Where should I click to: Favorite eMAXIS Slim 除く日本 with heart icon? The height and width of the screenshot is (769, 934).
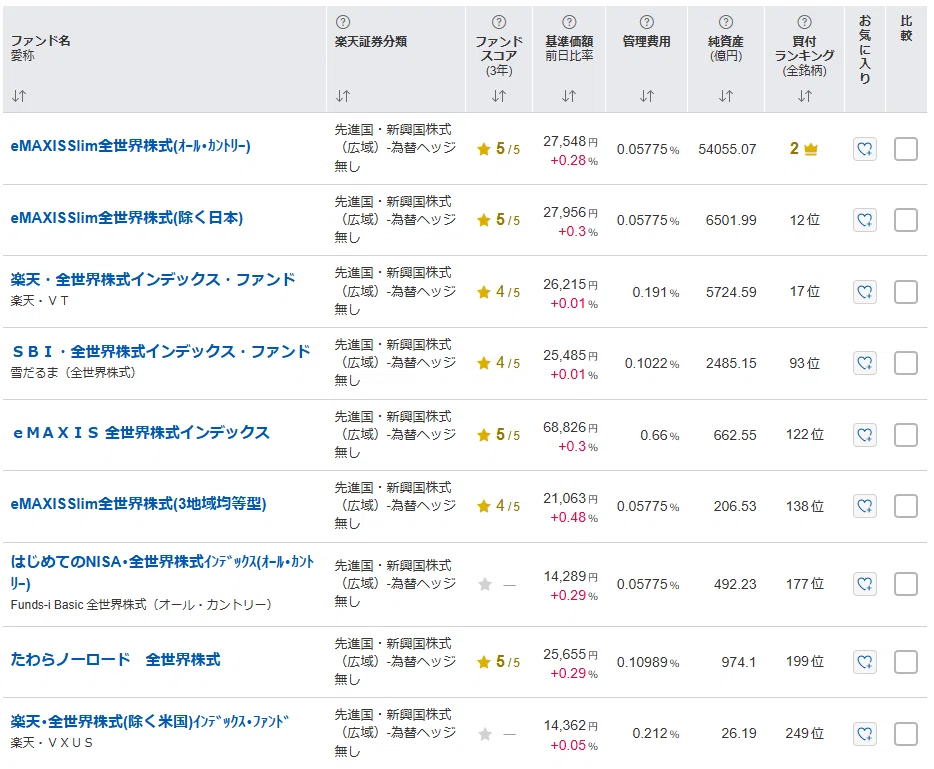click(x=865, y=220)
